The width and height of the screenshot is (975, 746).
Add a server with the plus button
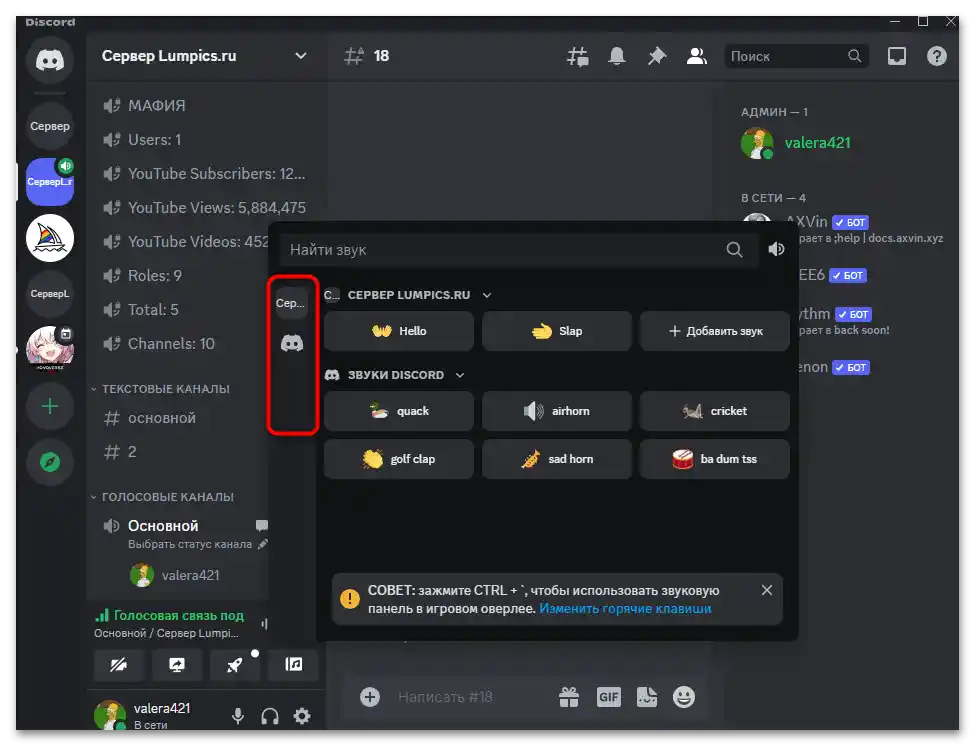50,407
